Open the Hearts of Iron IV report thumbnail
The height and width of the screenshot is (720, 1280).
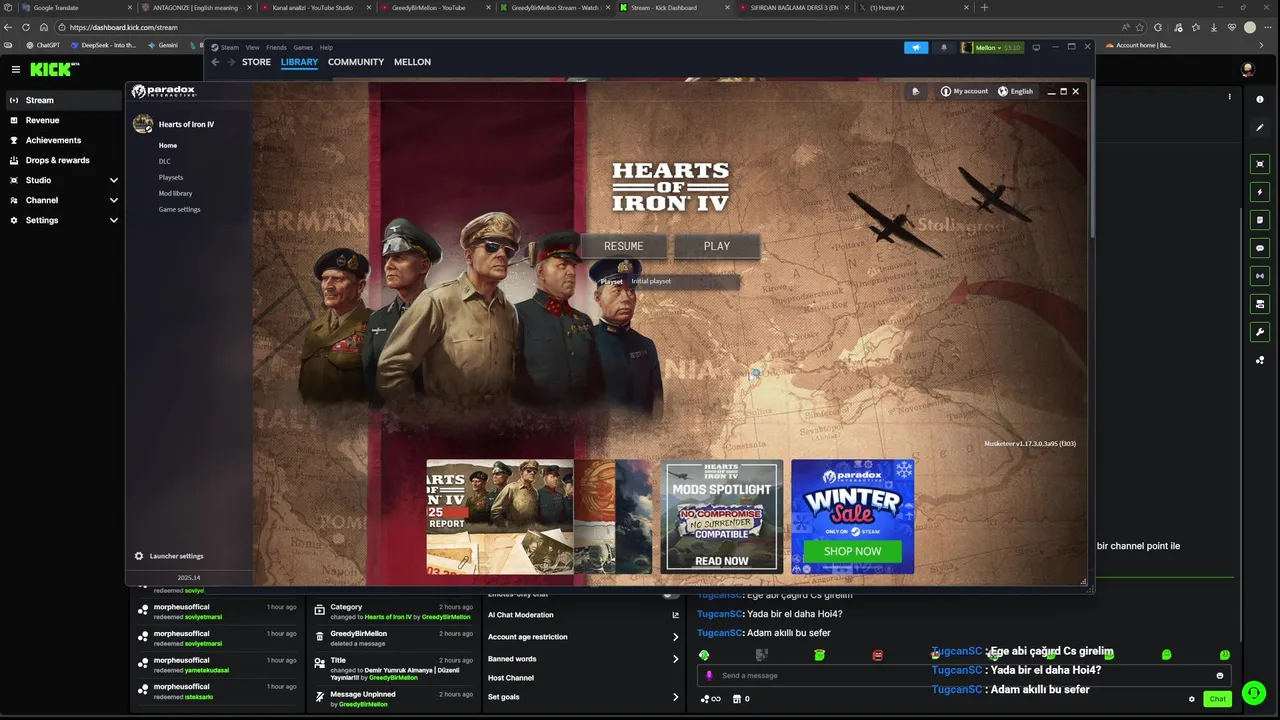[500, 516]
